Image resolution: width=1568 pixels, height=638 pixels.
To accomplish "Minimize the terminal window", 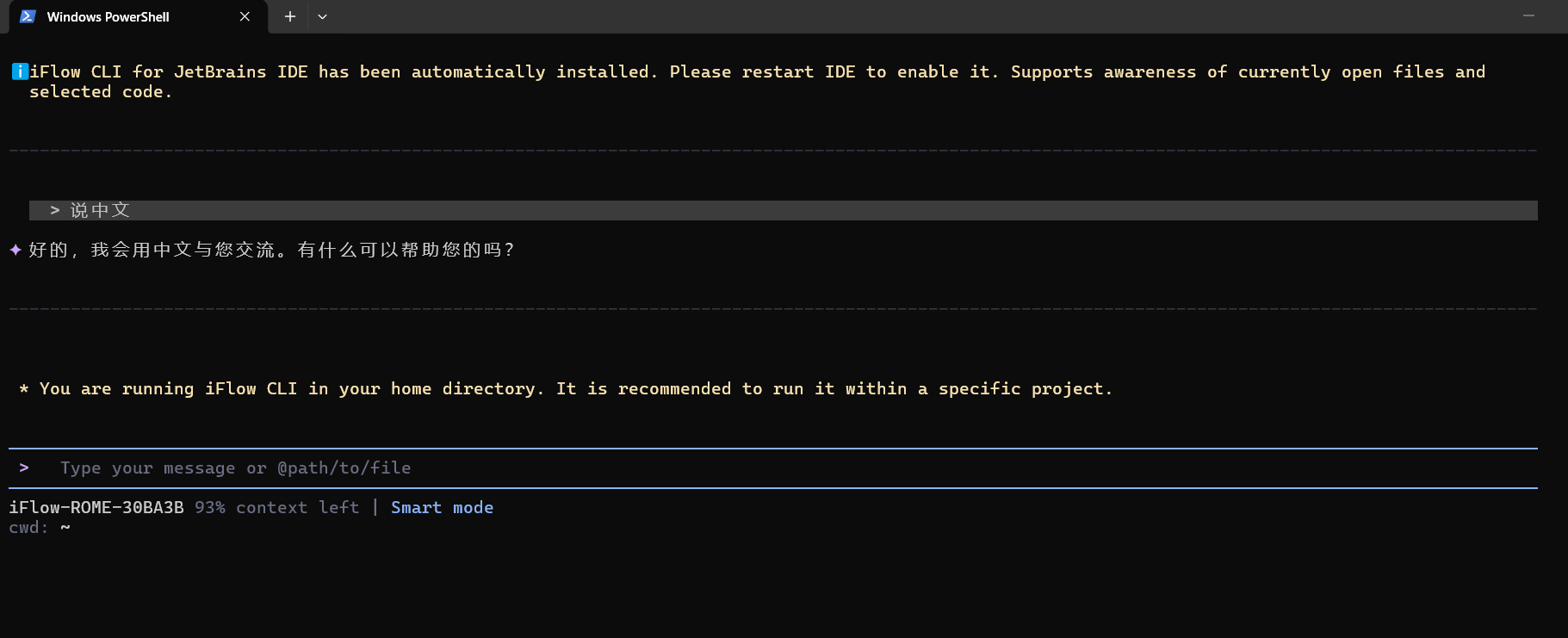I will click(1528, 15).
